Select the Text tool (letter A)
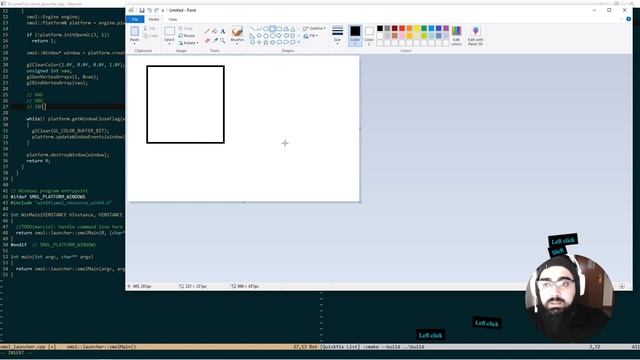640x360 pixels. 223,31
